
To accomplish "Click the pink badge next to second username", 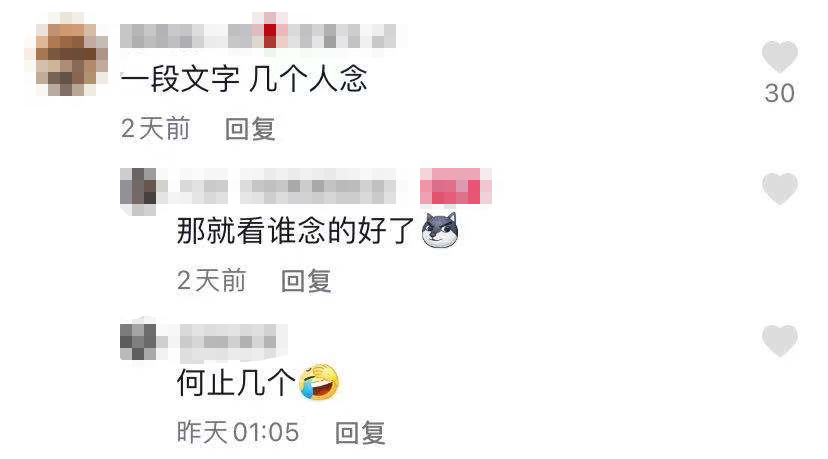I will 456,186.
